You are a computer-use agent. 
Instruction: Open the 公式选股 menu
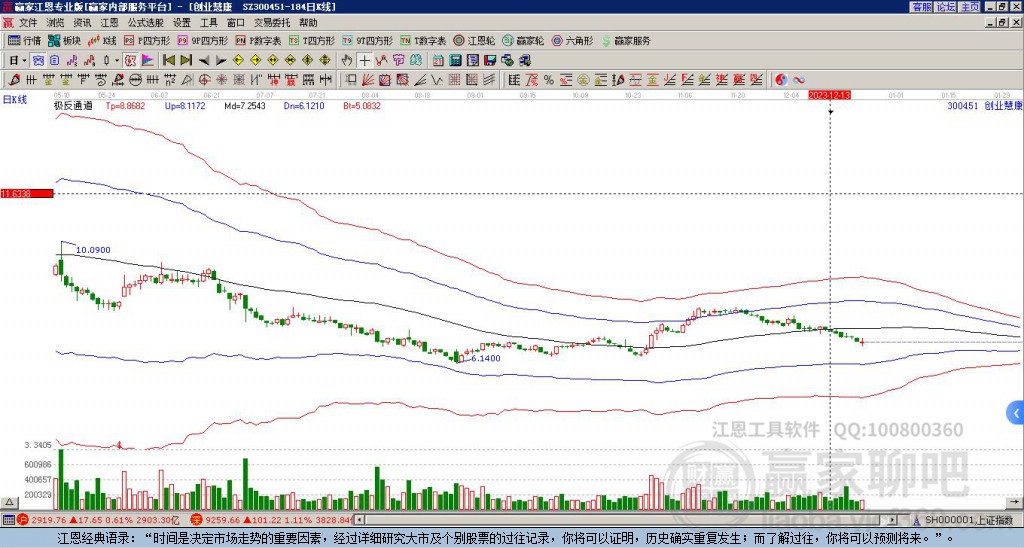coord(146,23)
